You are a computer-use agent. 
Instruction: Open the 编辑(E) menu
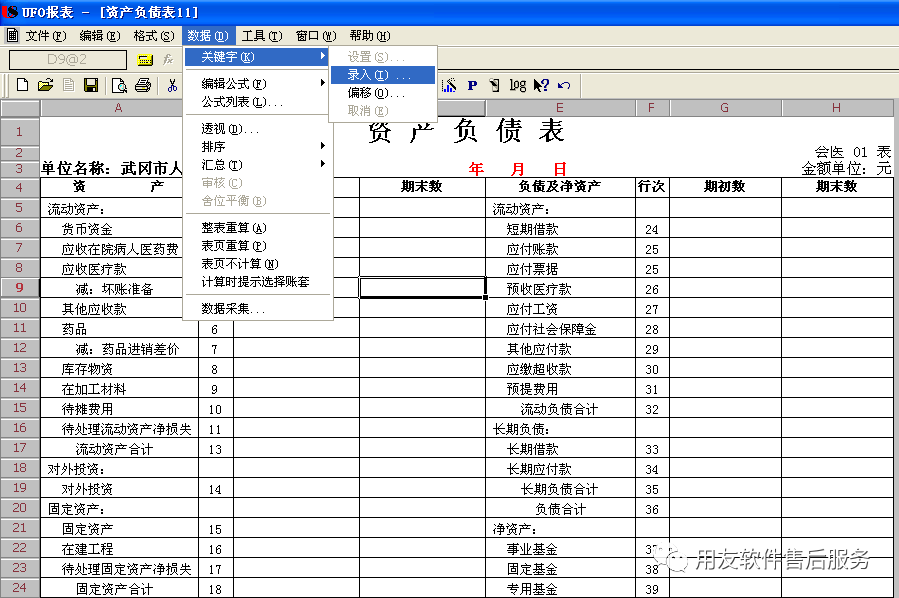tap(100, 36)
